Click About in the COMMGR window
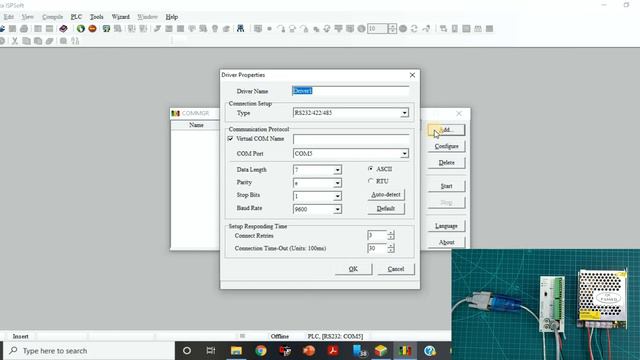The width and height of the screenshot is (640, 360). click(447, 242)
